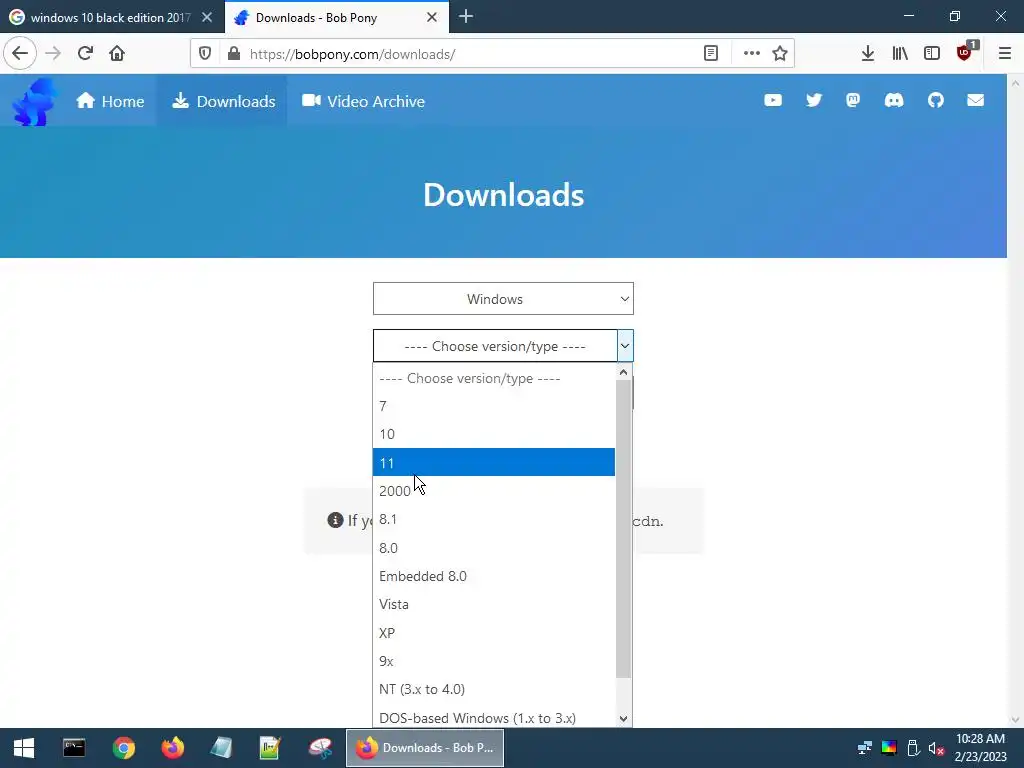This screenshot has width=1024, height=768.
Task: Click the forward navigation arrow
Action: [x=53, y=53]
